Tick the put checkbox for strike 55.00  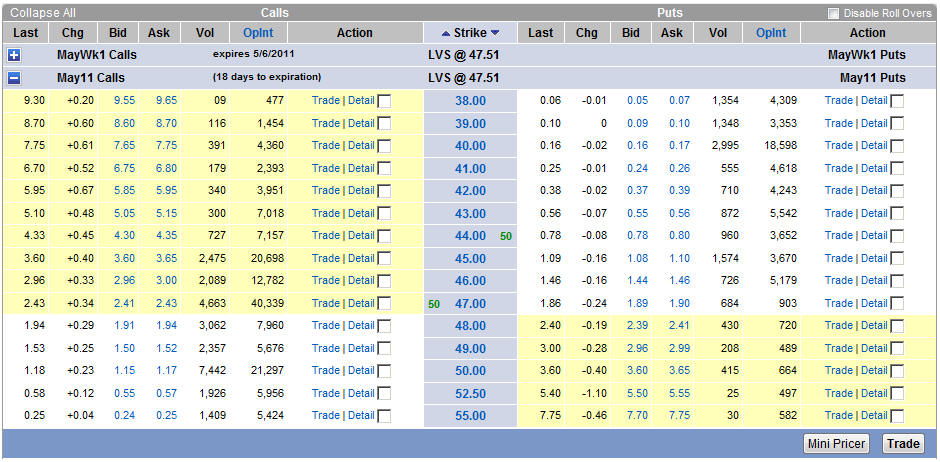click(x=897, y=416)
